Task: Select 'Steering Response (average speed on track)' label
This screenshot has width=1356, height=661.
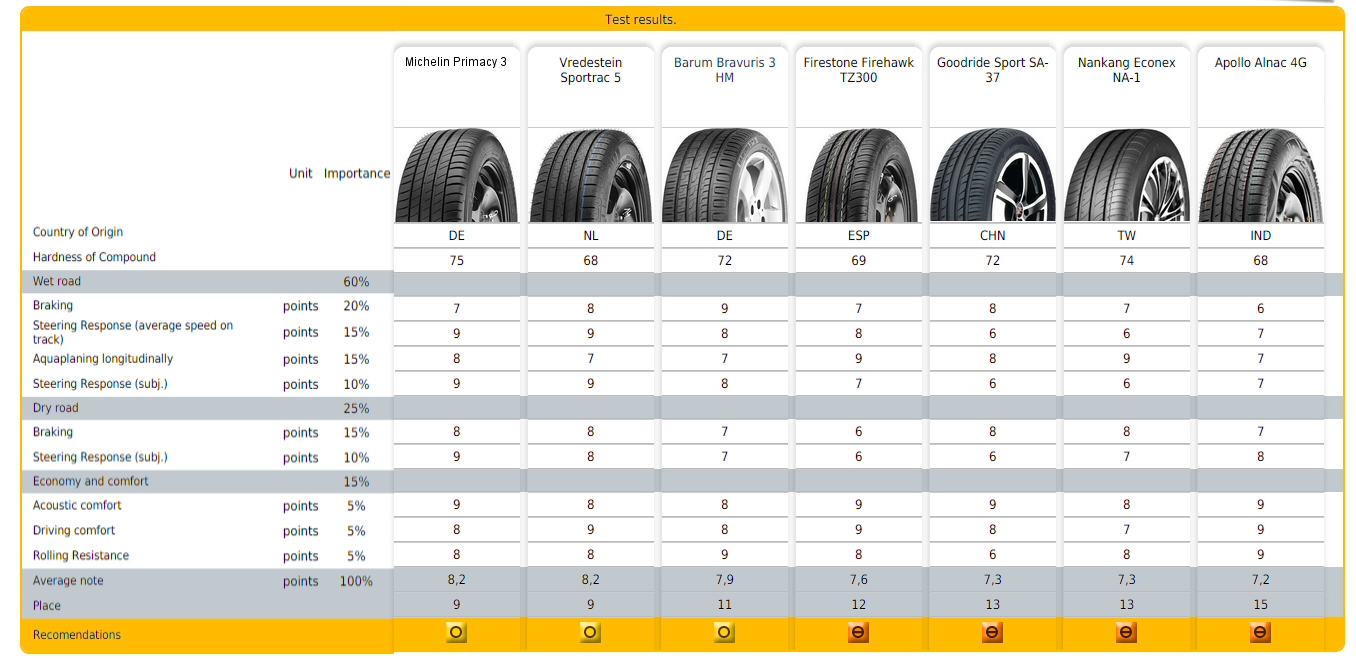Action: click(133, 332)
